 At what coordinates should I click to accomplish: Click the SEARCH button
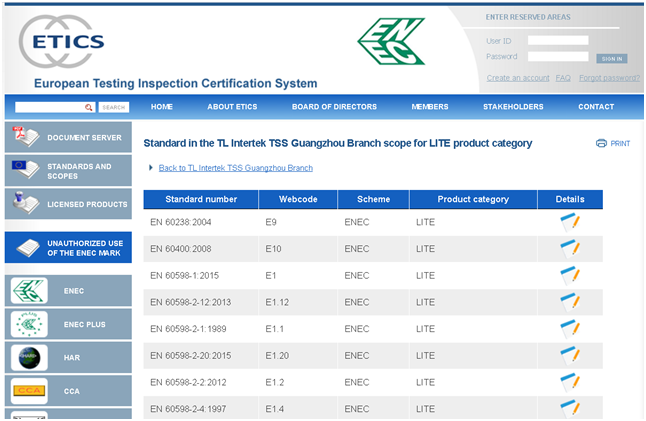point(114,107)
